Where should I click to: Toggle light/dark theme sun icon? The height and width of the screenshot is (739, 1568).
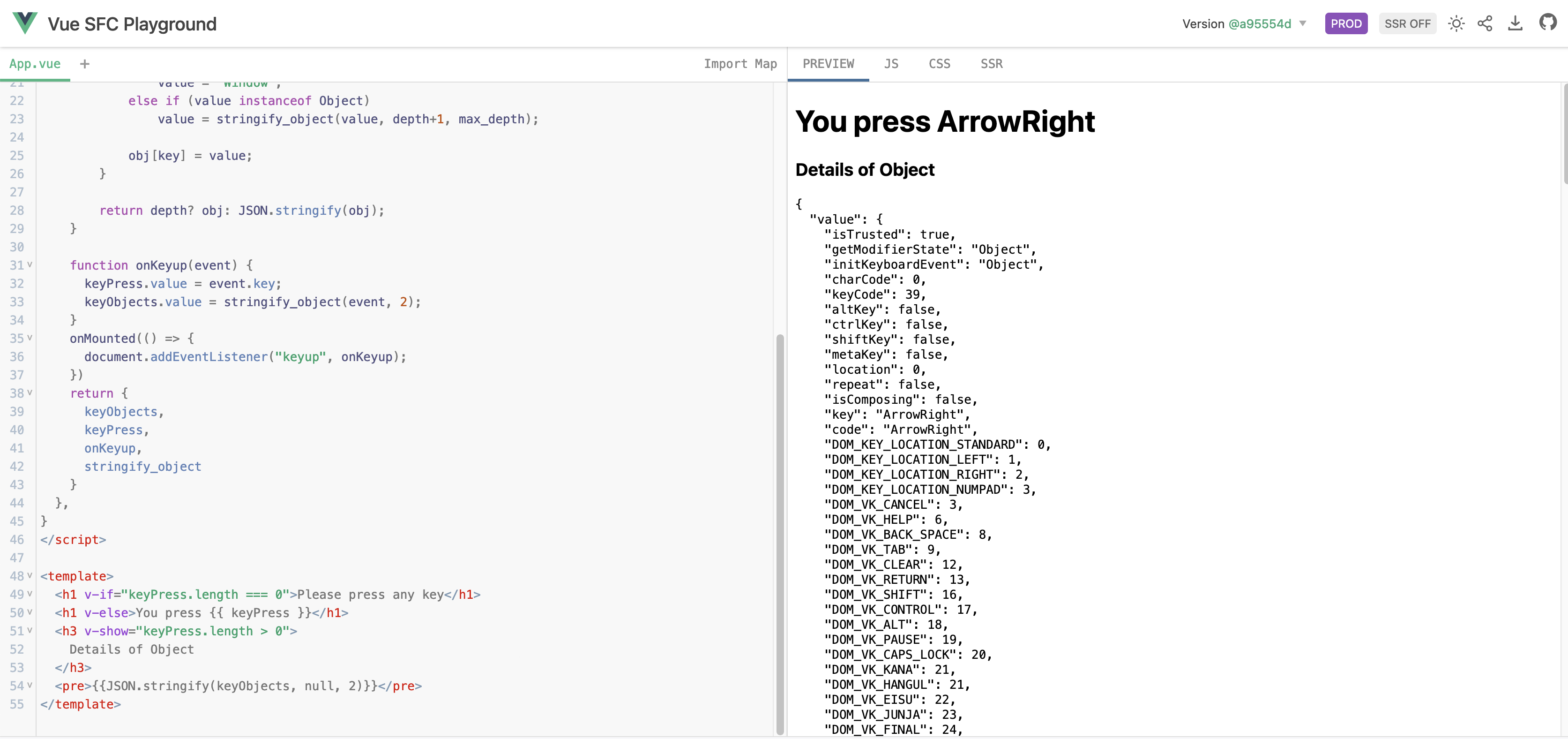tap(1456, 24)
